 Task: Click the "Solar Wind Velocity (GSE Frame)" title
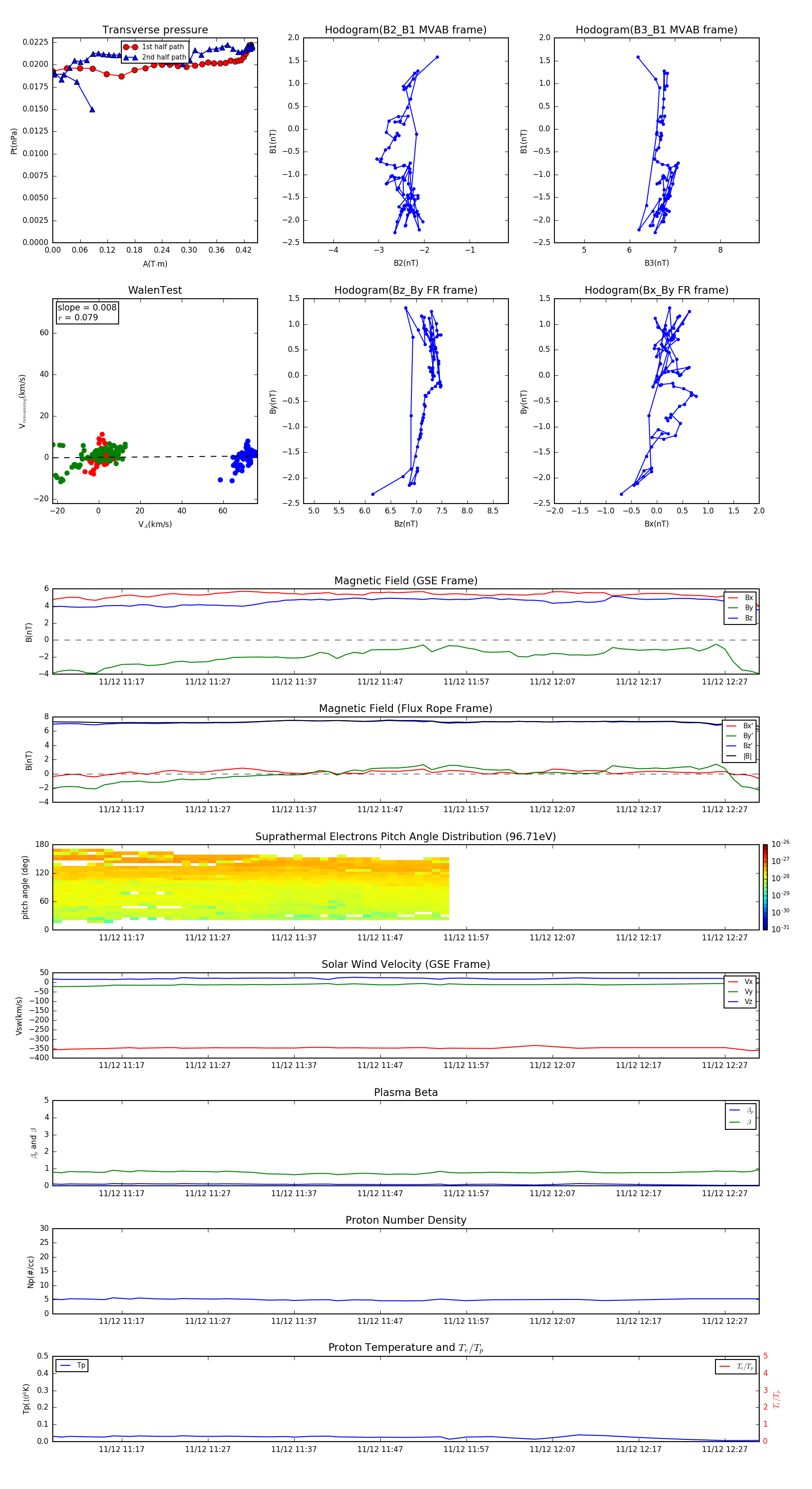pyautogui.click(x=406, y=964)
